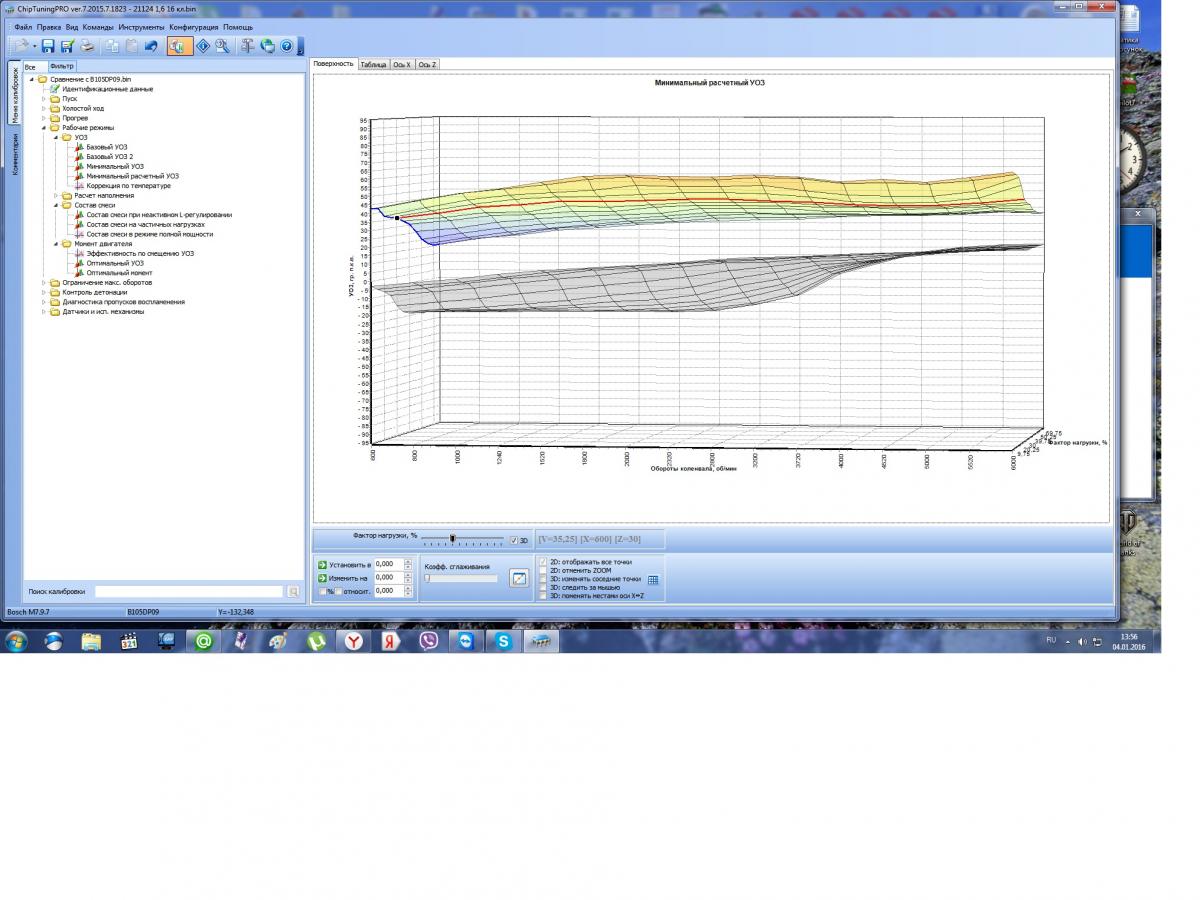Enable '2D: отменить ZOOM' checkbox
1200x900 pixels.
(543, 571)
